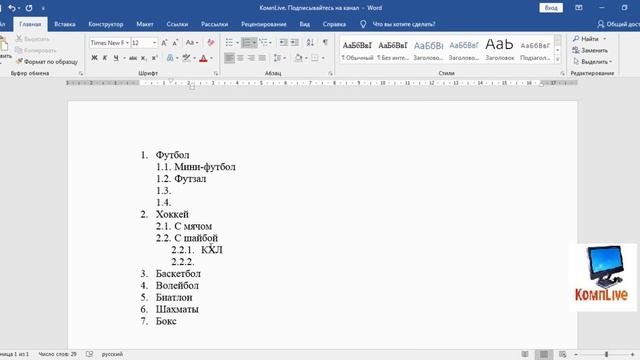Viewport: 640px width, 360px height.
Task: Toggle Align Left paragraph button
Action: point(229,58)
